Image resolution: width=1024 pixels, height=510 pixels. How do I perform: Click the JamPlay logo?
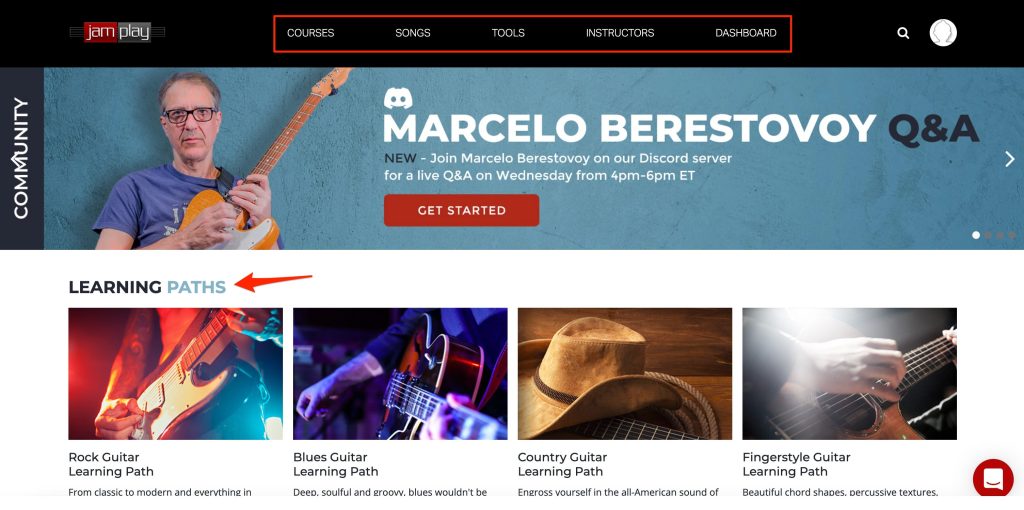(118, 32)
